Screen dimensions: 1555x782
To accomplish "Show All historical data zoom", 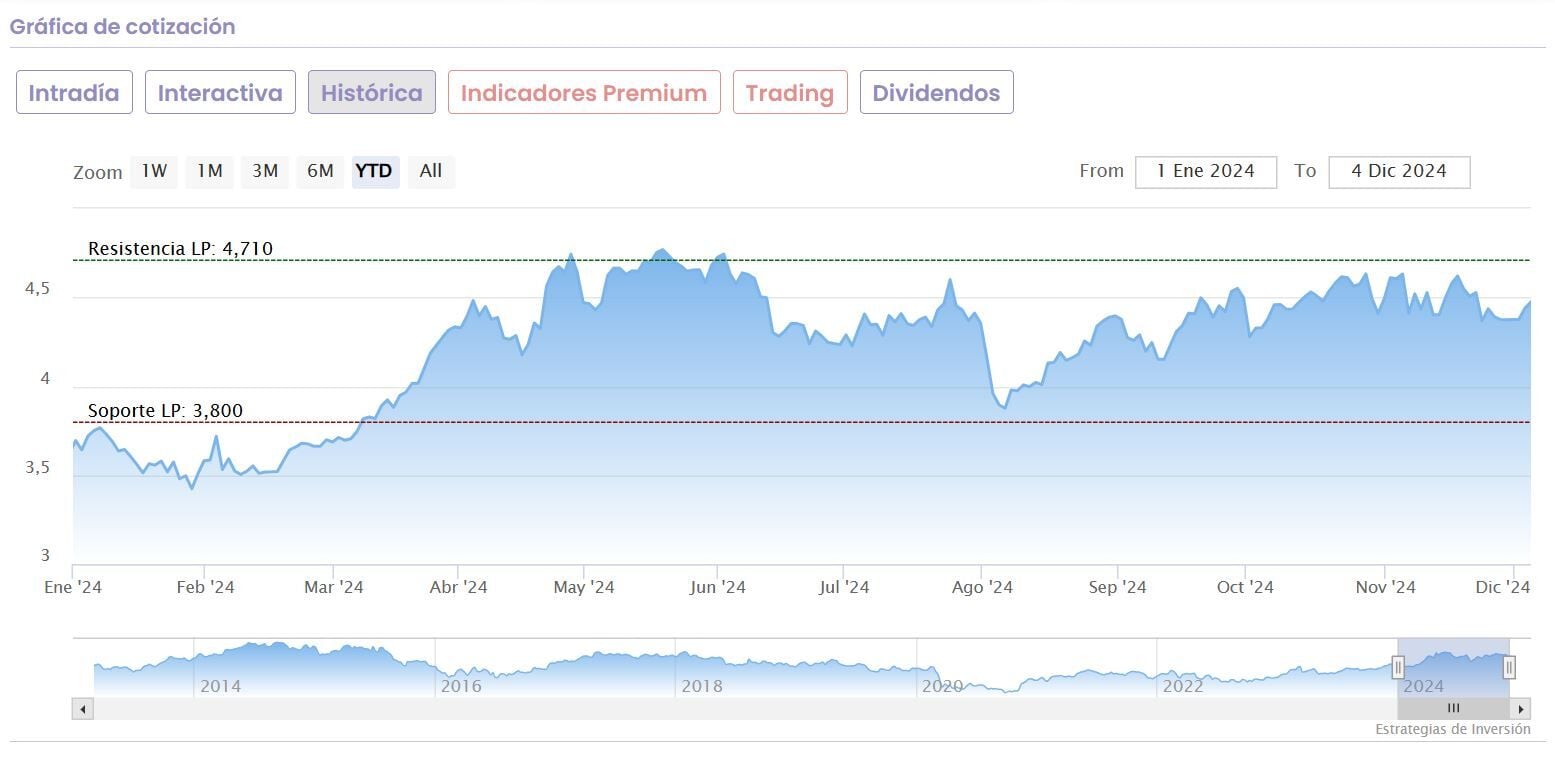I will [x=431, y=171].
